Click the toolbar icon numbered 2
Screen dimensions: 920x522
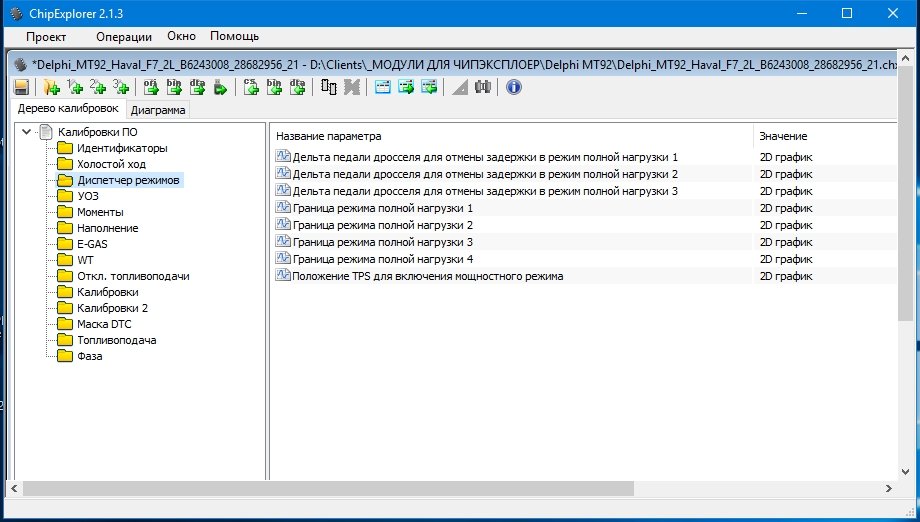[x=98, y=87]
